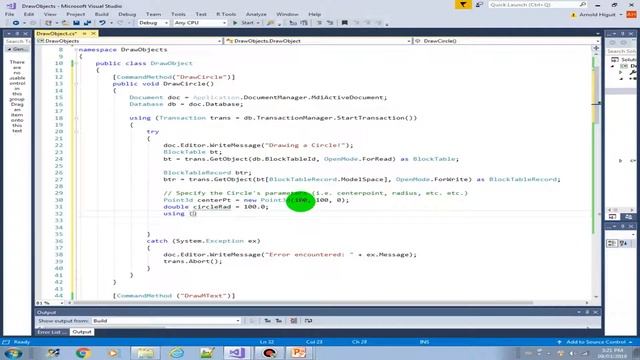Screen dimensions: 640x360
Task: Search the Toolbox search field
Action: pyautogui.click(x=17, y=41)
